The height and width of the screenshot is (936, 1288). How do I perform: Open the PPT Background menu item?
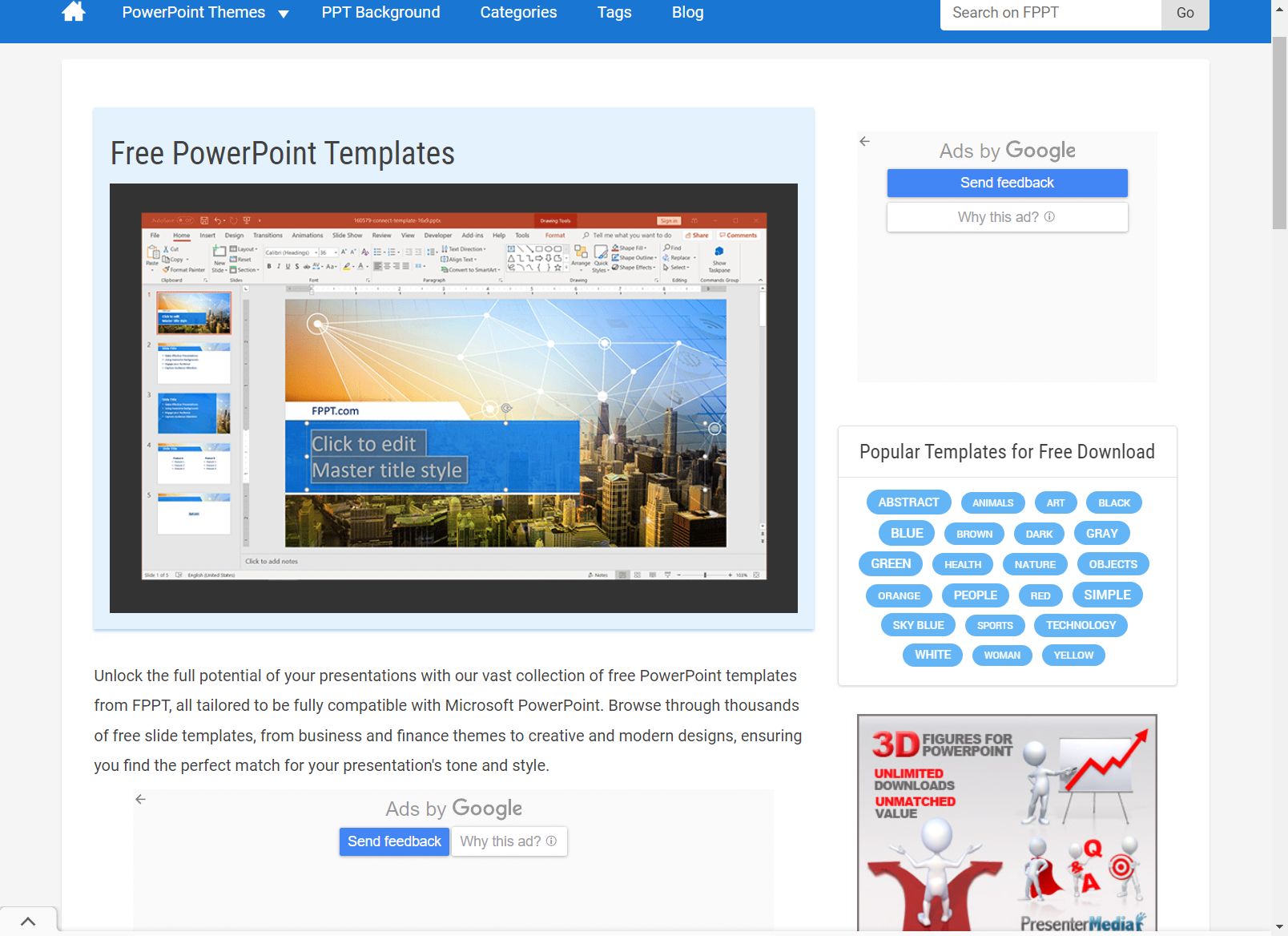click(x=380, y=12)
